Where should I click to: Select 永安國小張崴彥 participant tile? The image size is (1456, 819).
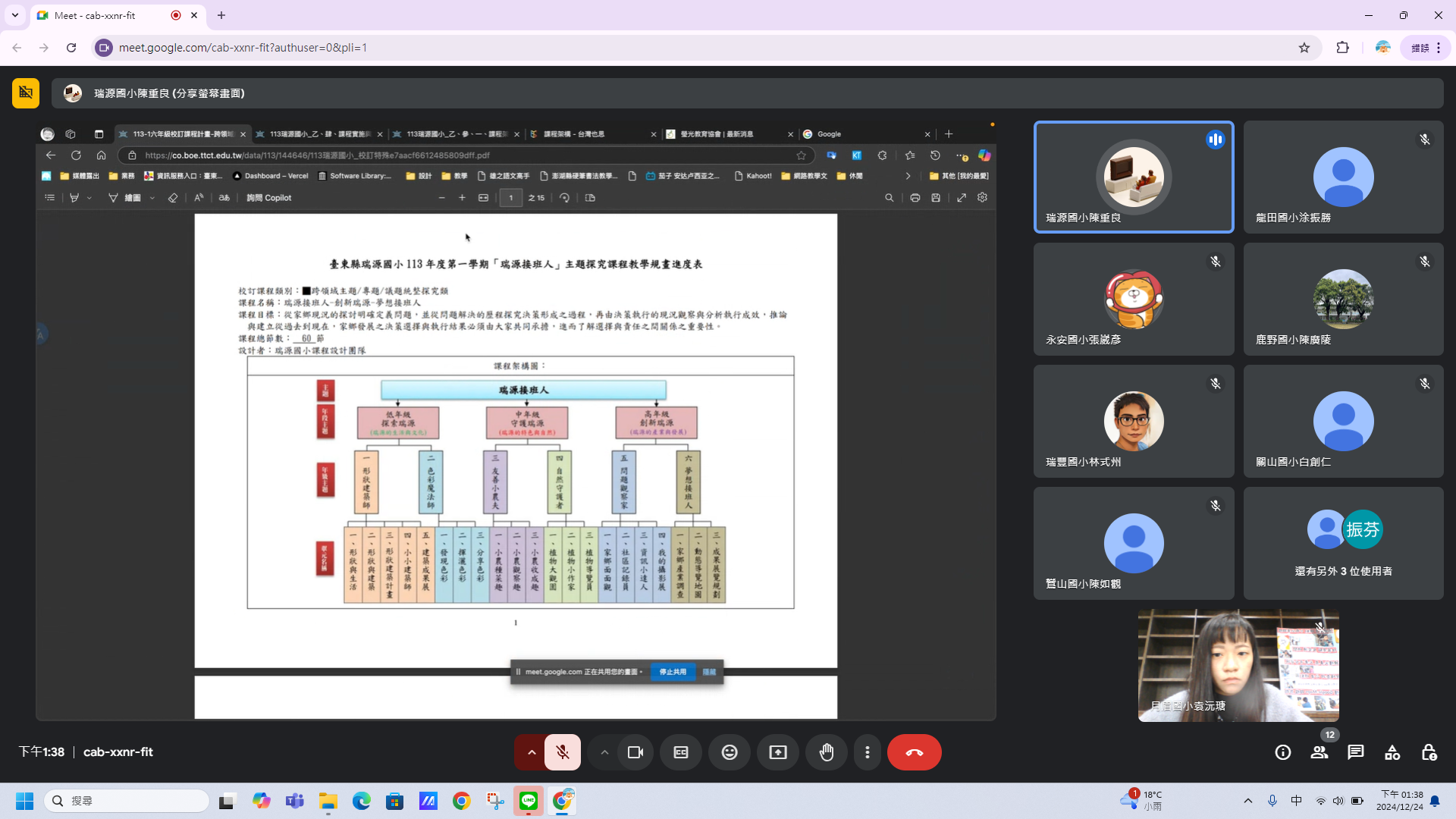click(1134, 299)
